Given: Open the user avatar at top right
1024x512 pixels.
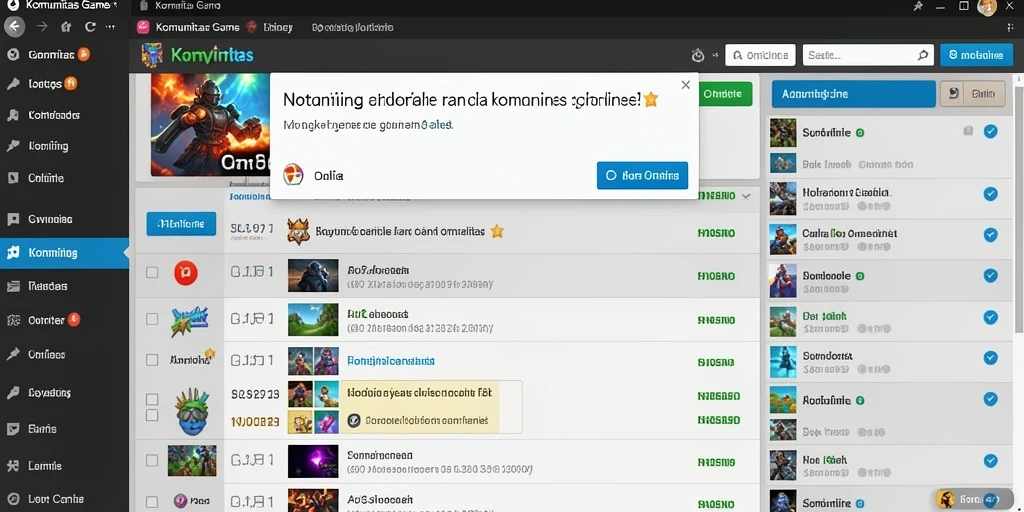Looking at the screenshot, I should coord(987,7).
